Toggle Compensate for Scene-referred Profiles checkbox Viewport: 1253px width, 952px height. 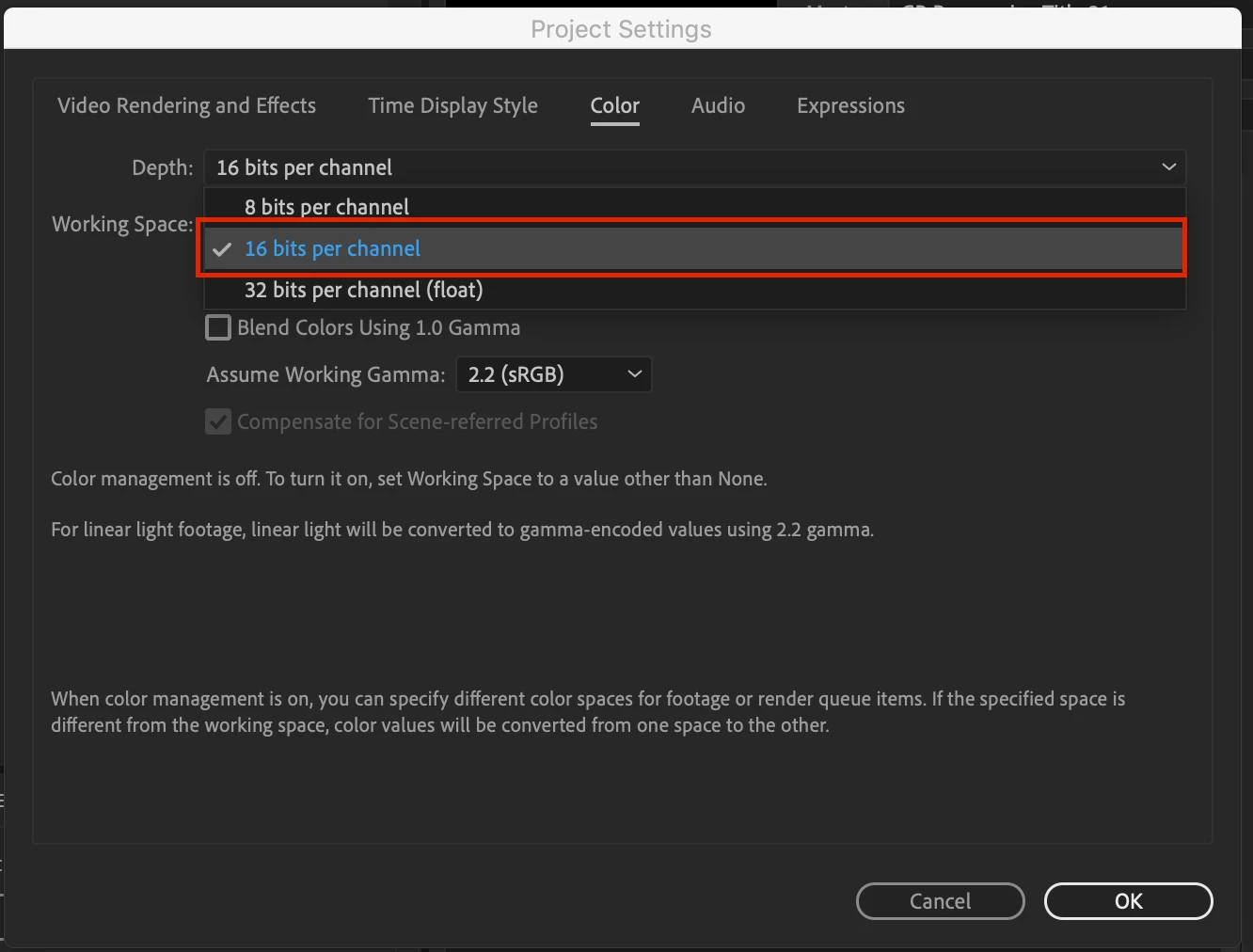(x=218, y=421)
